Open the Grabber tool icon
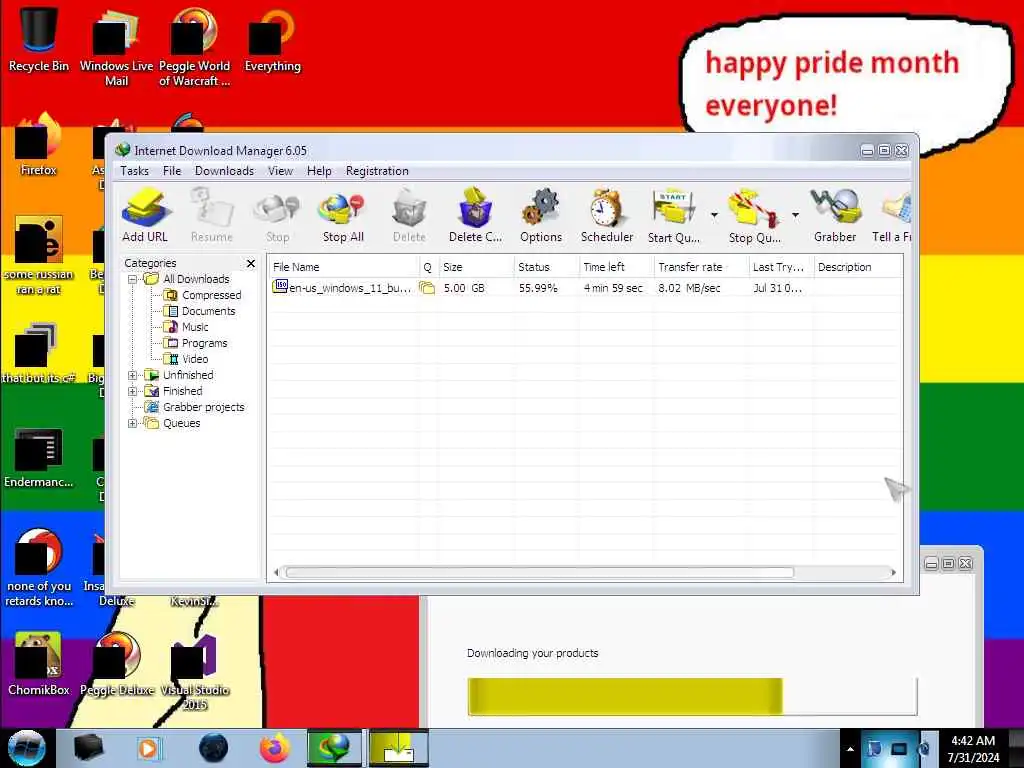 coord(835,216)
